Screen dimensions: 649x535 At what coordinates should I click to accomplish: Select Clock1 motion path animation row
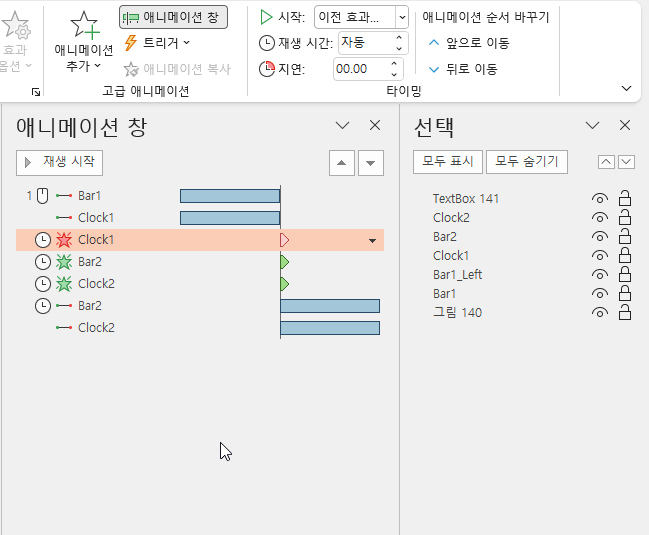point(200,218)
